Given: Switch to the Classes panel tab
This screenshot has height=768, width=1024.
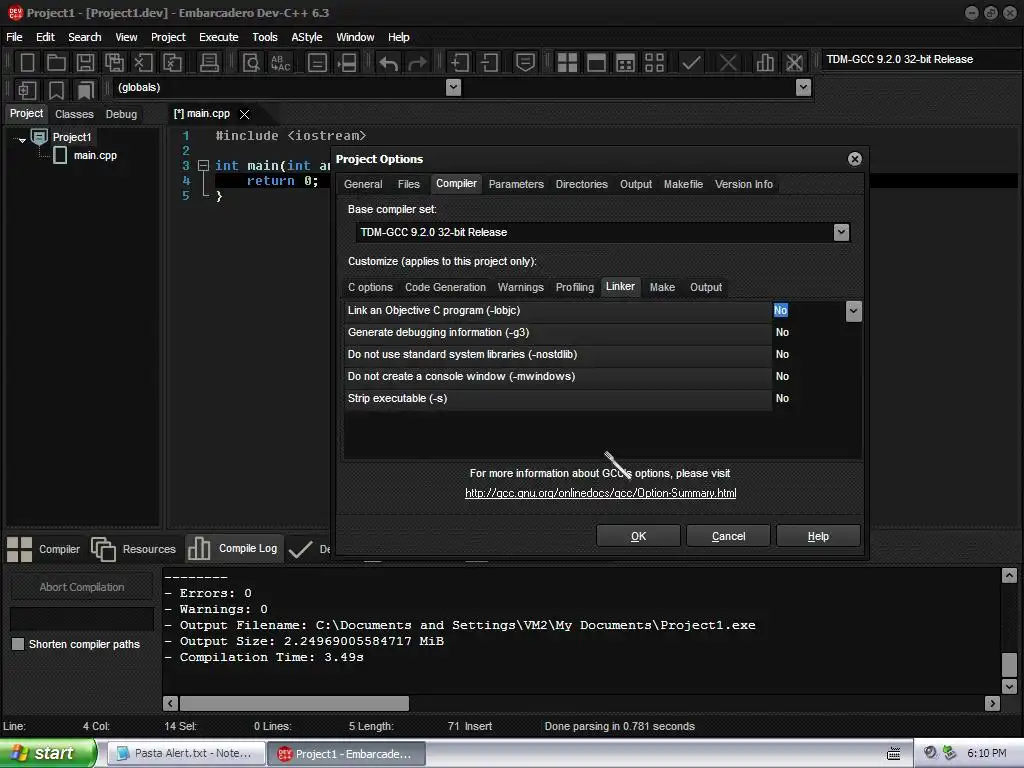Looking at the screenshot, I should [74, 114].
